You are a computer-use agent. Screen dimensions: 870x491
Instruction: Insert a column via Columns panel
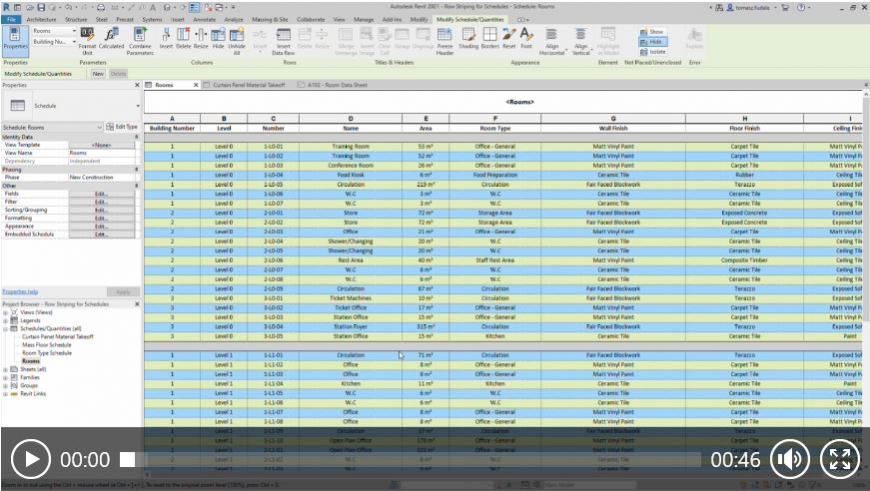[x=166, y=38]
